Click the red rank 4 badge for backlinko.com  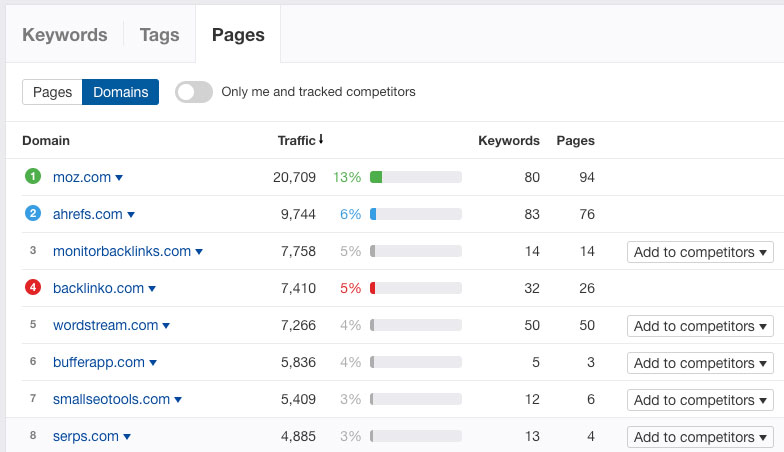coord(33,288)
